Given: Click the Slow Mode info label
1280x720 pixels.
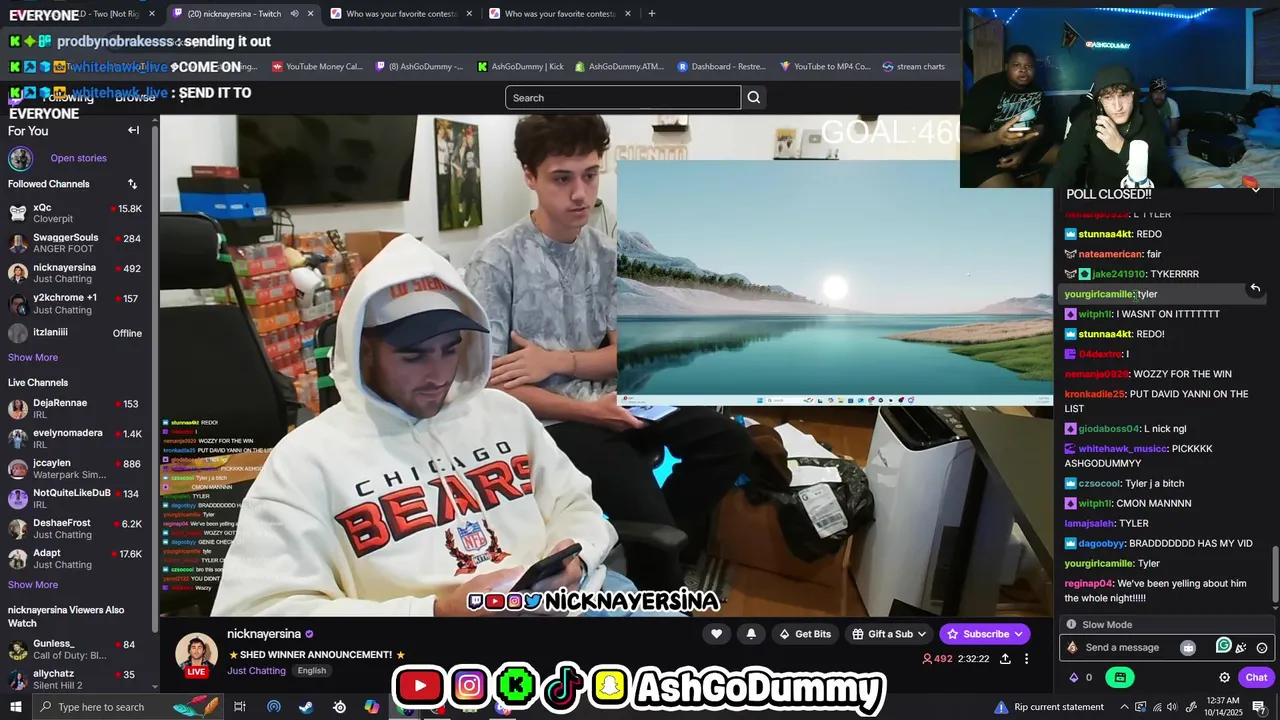Looking at the screenshot, I should [1106, 625].
